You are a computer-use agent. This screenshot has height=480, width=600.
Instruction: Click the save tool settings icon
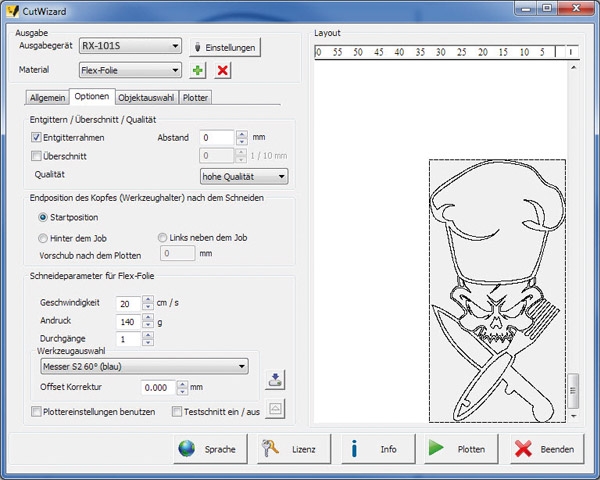coord(275,379)
